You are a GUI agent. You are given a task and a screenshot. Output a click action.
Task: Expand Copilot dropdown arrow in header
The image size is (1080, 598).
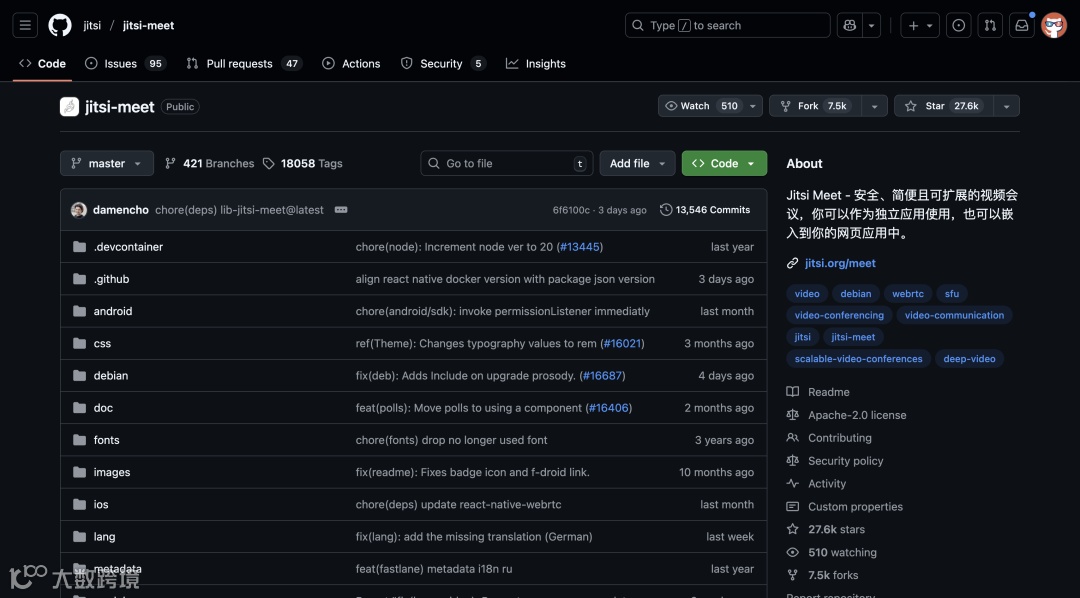tap(871, 25)
